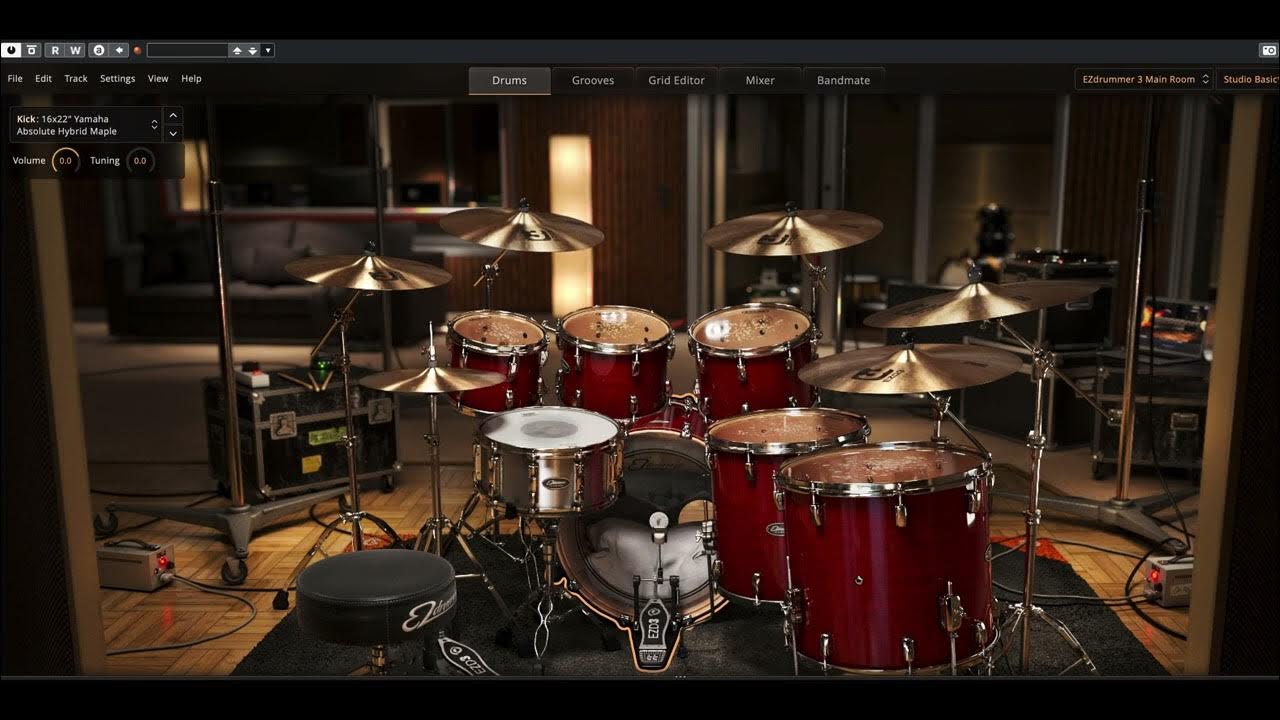Open the preset dropdown menu arrow
The image size is (1280, 720).
(267, 50)
